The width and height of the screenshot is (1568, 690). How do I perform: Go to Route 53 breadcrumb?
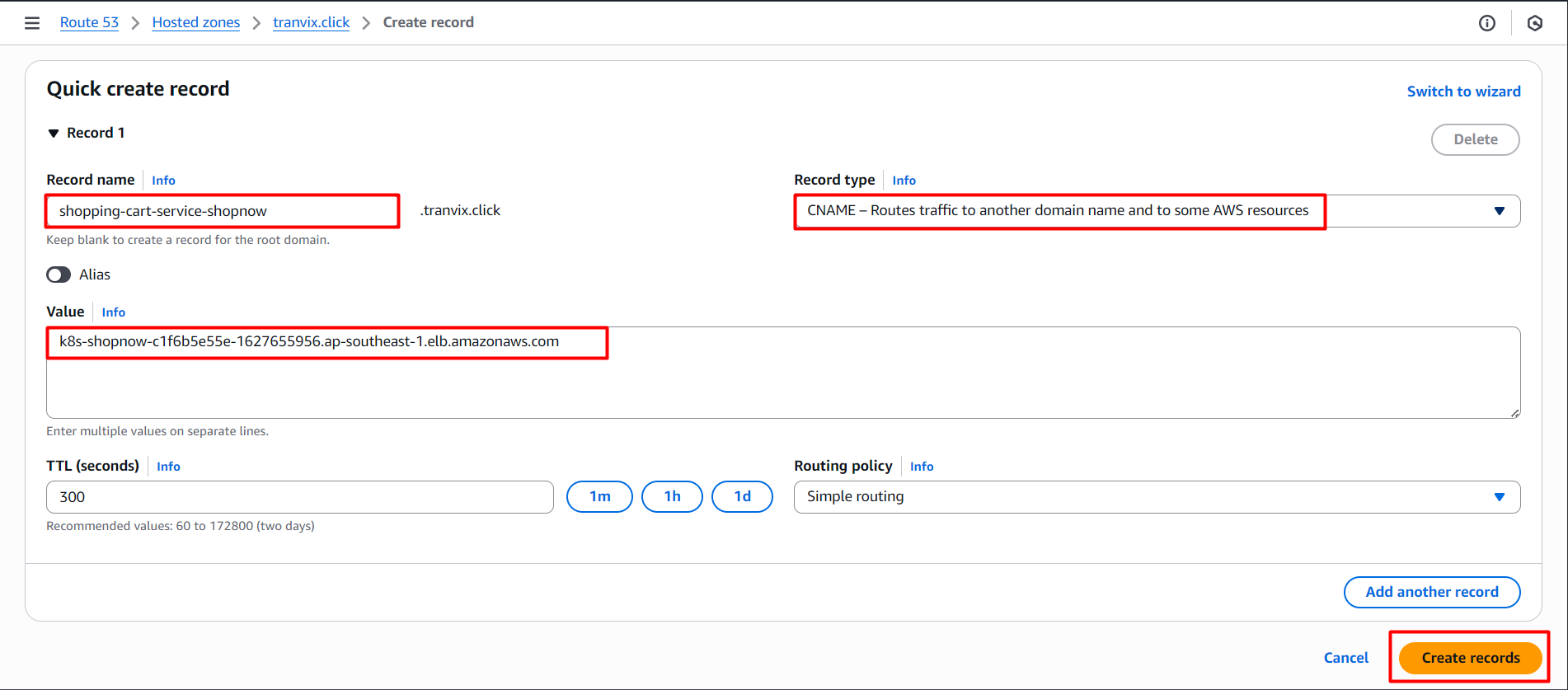point(89,22)
